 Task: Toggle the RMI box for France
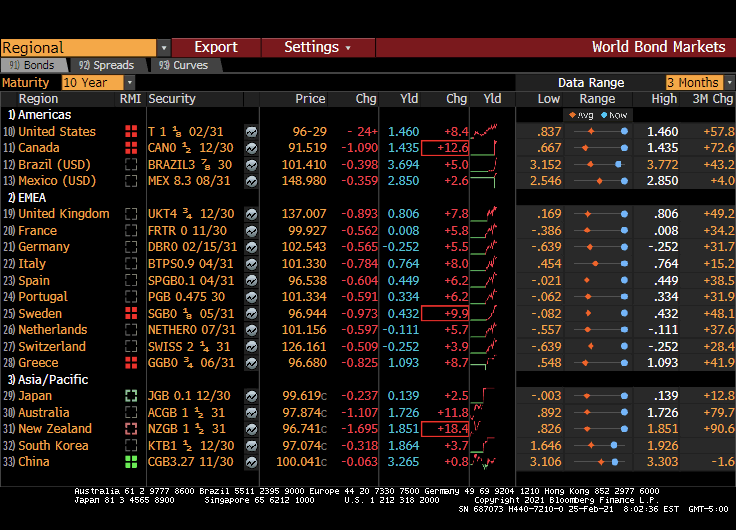coord(131,230)
